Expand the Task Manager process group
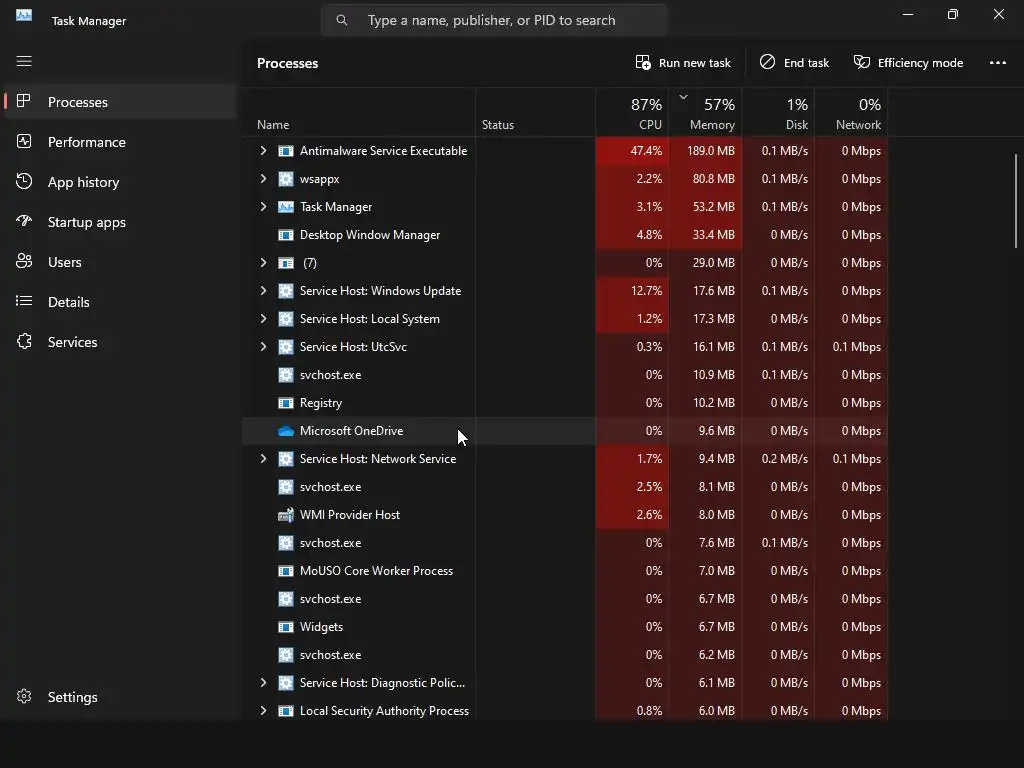This screenshot has height=768, width=1024. click(263, 207)
